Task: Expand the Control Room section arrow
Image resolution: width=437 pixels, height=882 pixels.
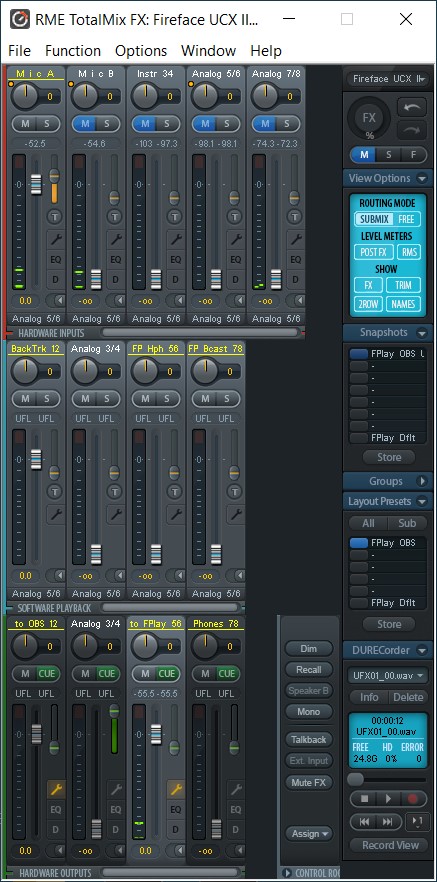Action: click(287, 873)
